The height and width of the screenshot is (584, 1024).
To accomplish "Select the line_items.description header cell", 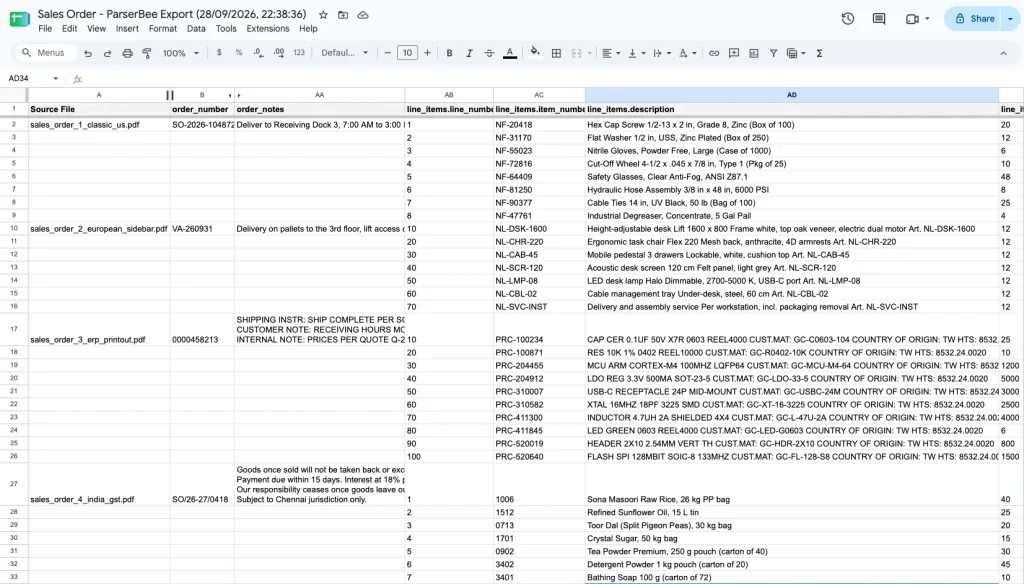I will pos(792,109).
